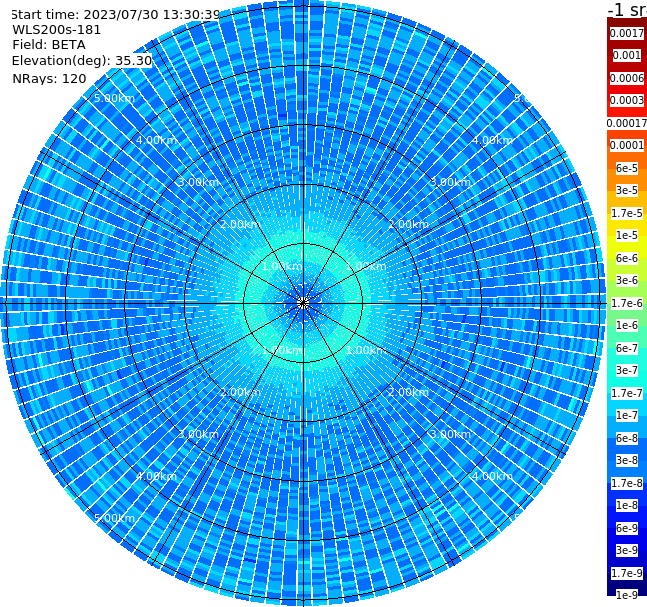Click the northwest 5.00km range ring label
647x607 pixels.
pyautogui.click(x=114, y=98)
